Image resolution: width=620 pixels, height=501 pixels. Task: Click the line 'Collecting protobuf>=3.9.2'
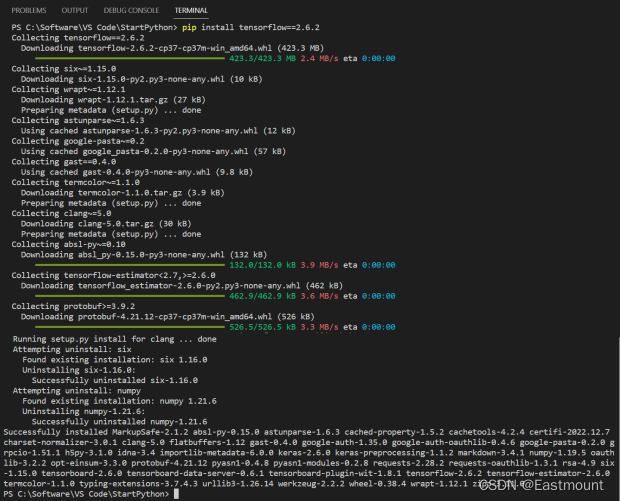pyautogui.click(x=73, y=306)
